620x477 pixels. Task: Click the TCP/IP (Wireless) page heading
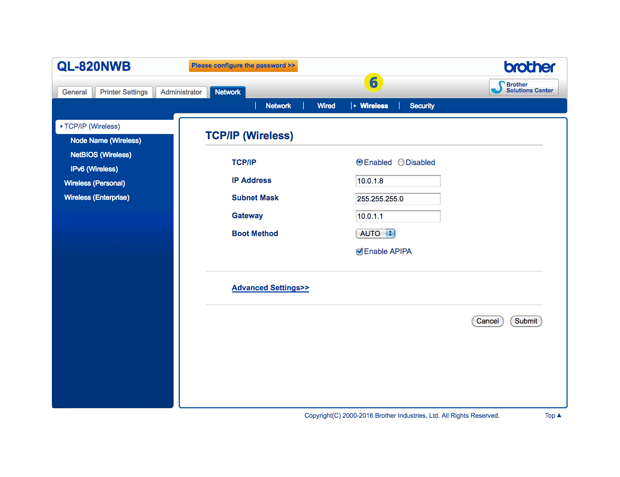[249, 136]
